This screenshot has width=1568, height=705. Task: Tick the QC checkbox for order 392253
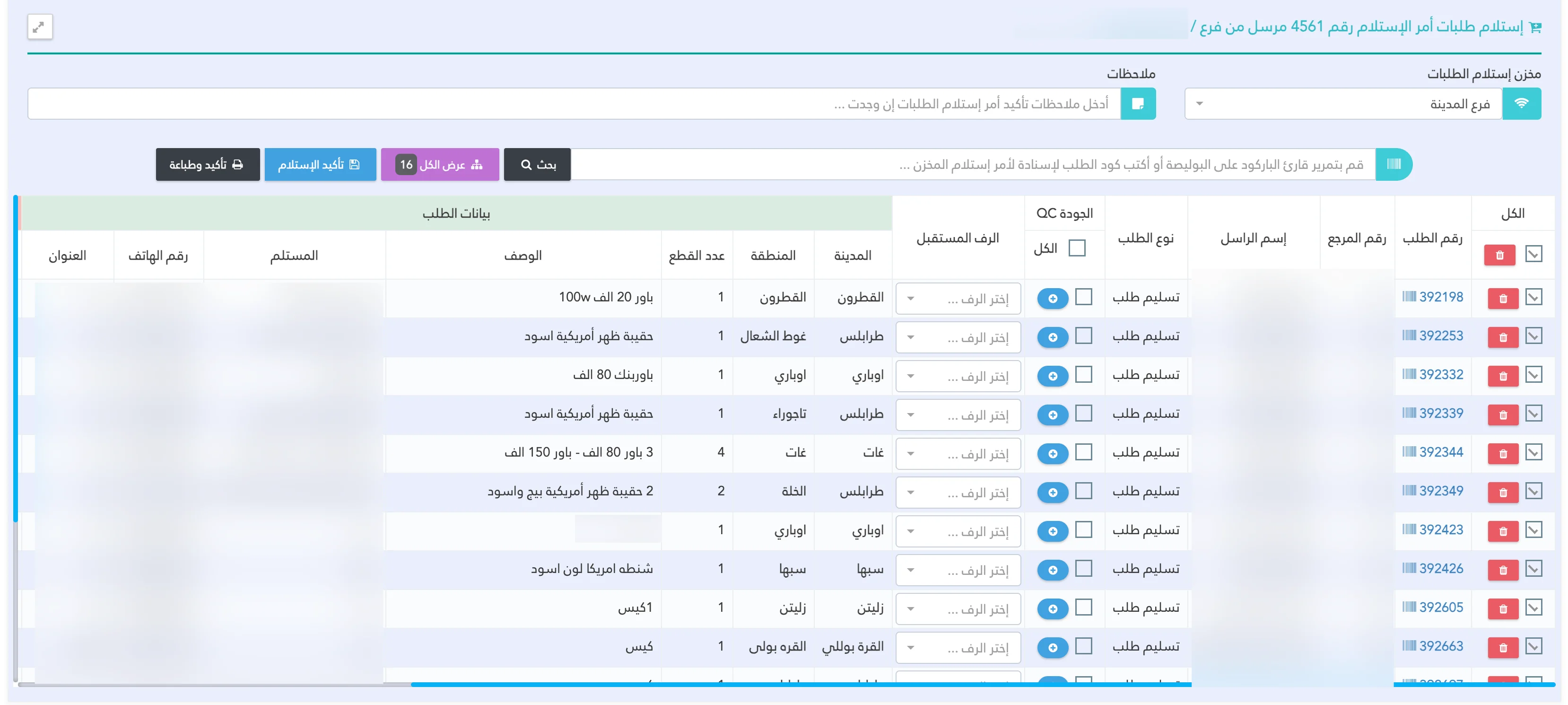pyautogui.click(x=1083, y=336)
